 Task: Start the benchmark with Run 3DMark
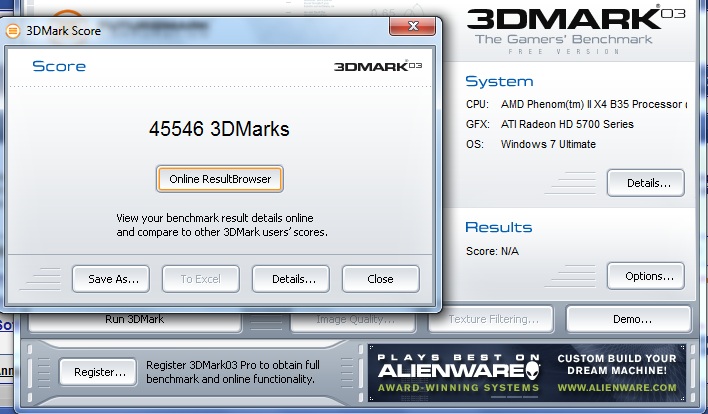pos(134,320)
